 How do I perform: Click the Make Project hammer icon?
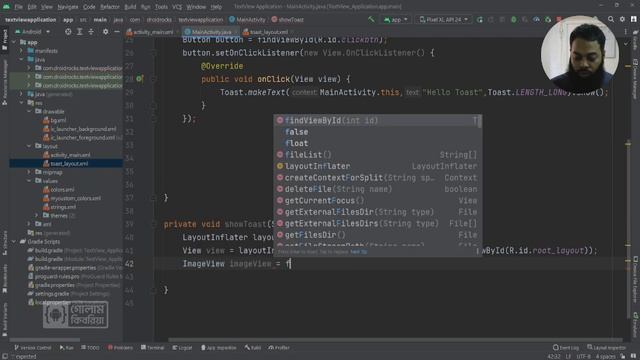(x=371, y=19)
